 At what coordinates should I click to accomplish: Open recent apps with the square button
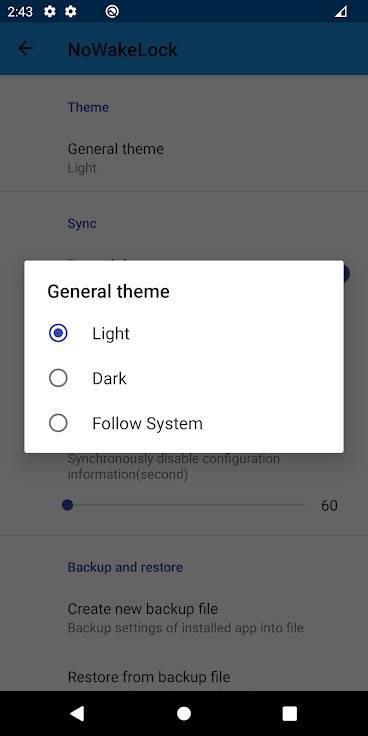[x=290, y=713]
